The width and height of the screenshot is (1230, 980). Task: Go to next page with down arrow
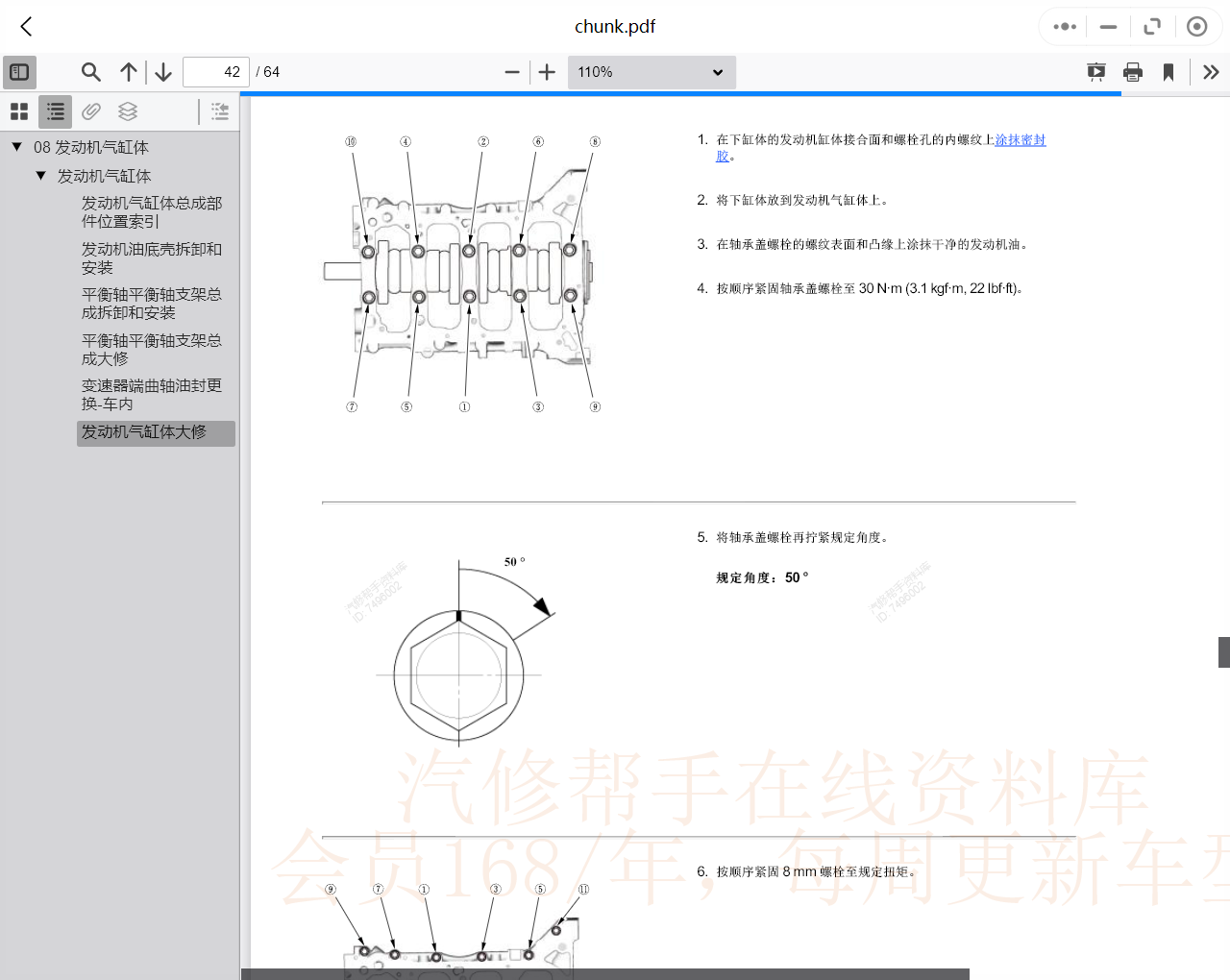click(162, 72)
